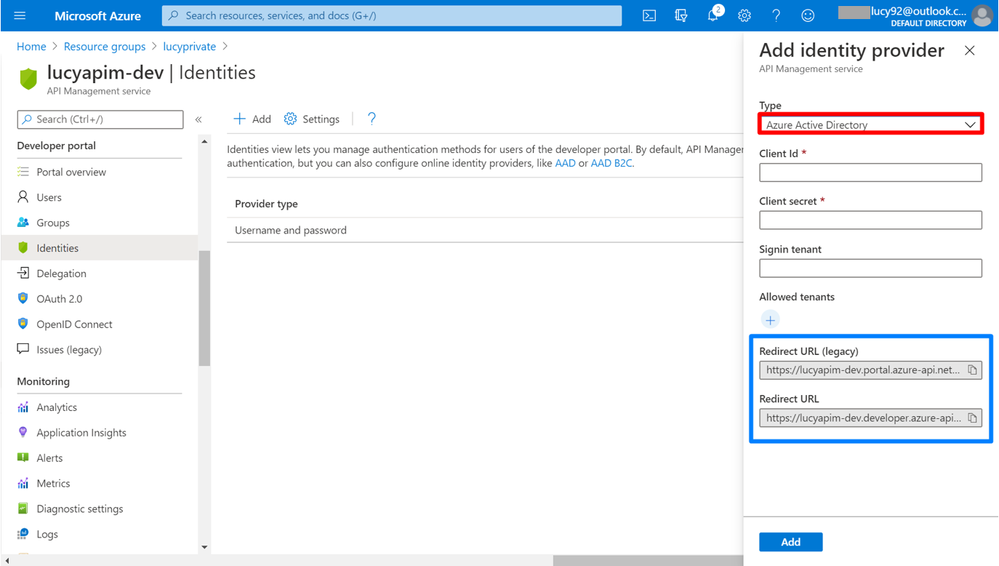Viewport: 999px width, 566px height.
Task: Click the Microsoft Azure logo text
Action: click(97, 16)
